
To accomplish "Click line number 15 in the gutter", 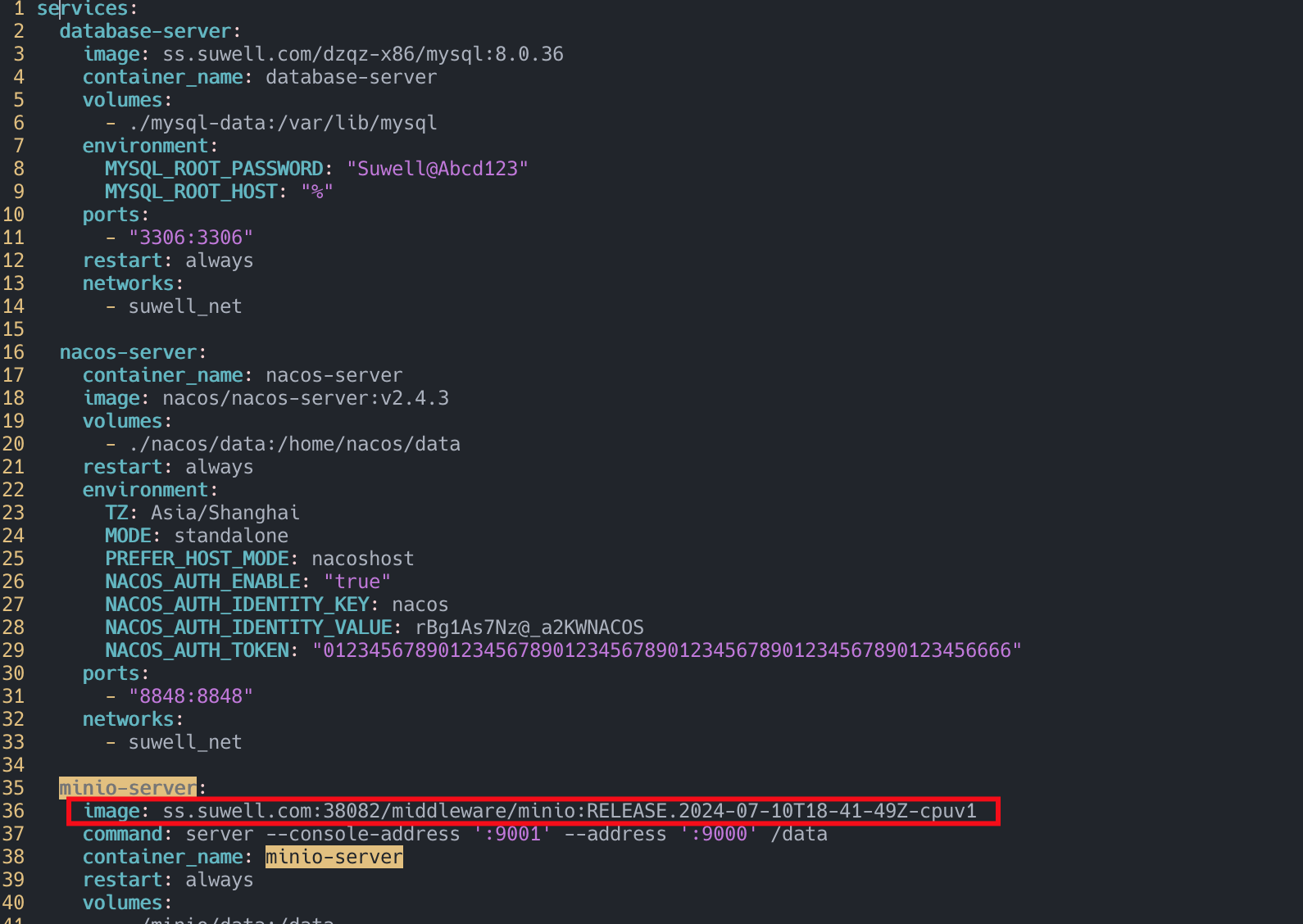I will [x=13, y=329].
